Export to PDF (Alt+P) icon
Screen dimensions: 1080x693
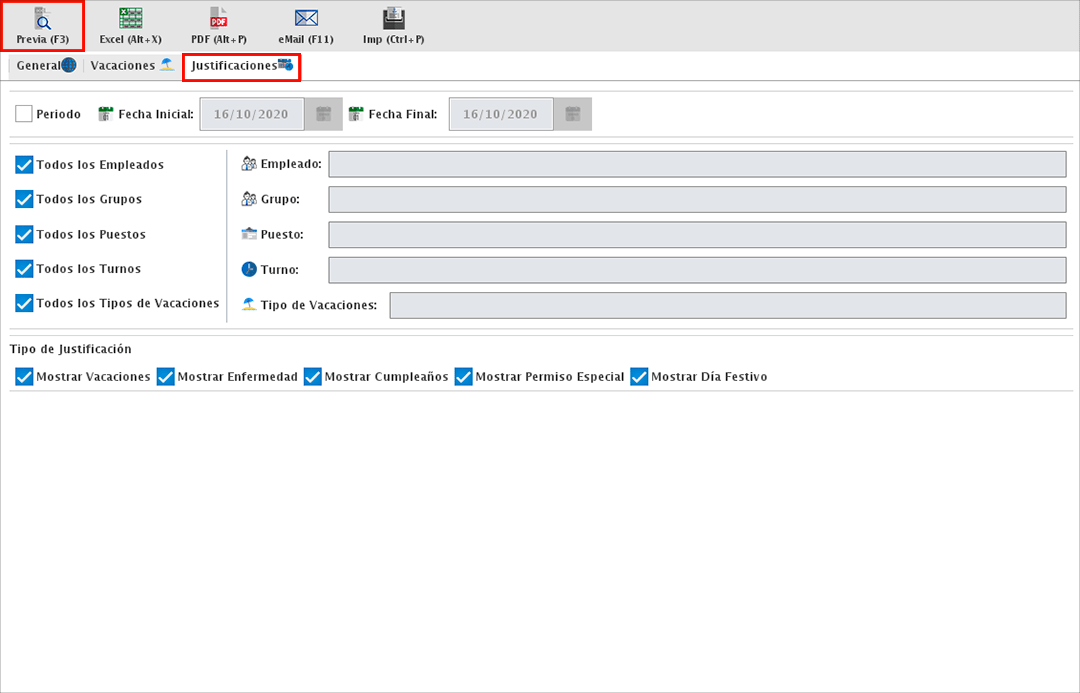(219, 19)
